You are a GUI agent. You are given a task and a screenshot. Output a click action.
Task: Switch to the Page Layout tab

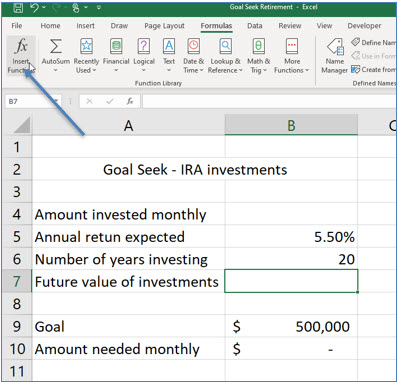point(164,26)
